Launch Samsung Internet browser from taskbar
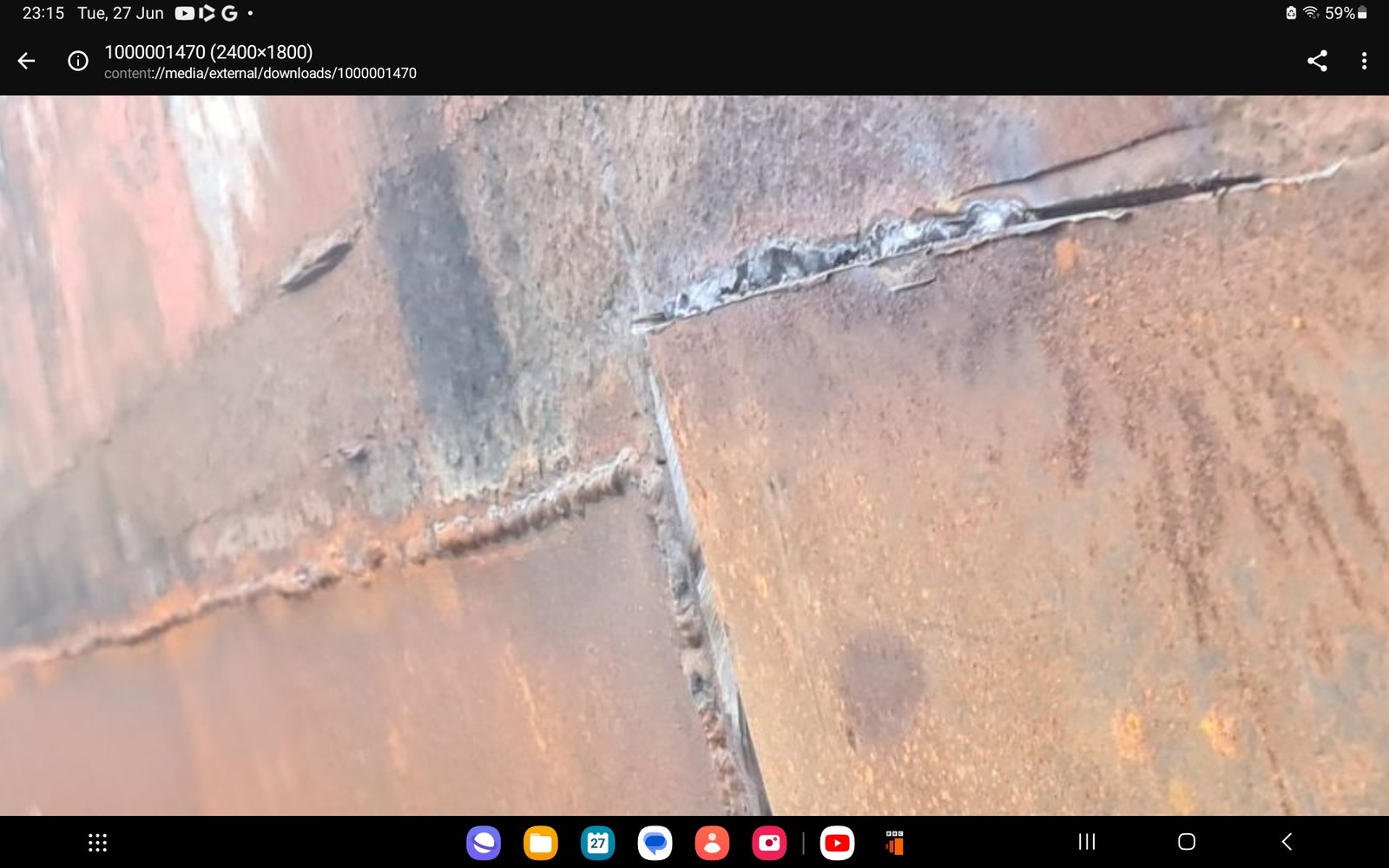1389x868 pixels. (x=484, y=842)
